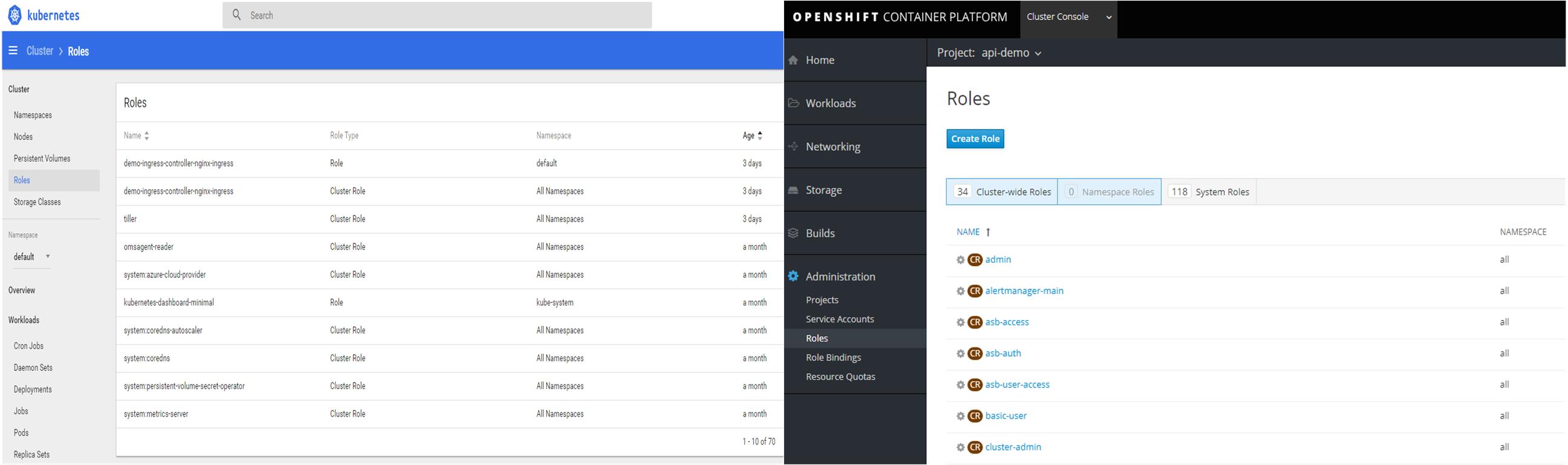1568x465 pixels.
Task: Open the basic-user role link
Action: pyautogui.click(x=1005, y=415)
